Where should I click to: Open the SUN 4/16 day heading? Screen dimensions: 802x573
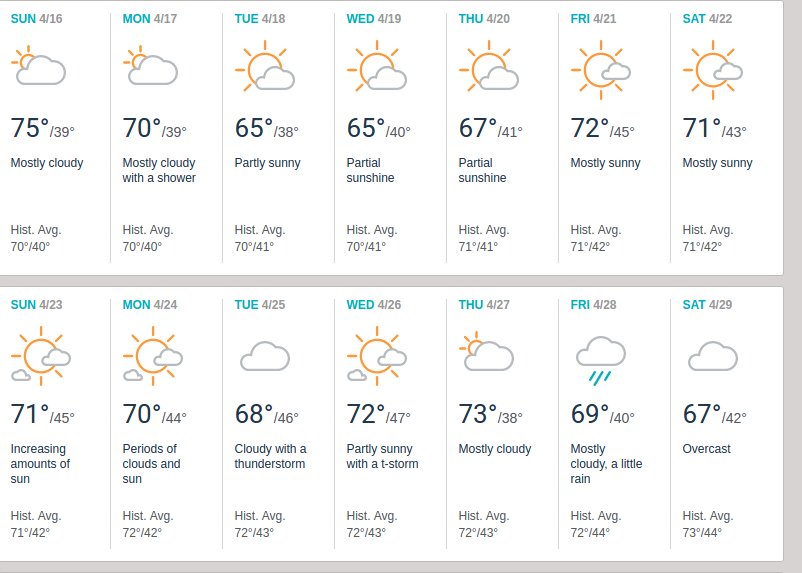click(x=38, y=19)
